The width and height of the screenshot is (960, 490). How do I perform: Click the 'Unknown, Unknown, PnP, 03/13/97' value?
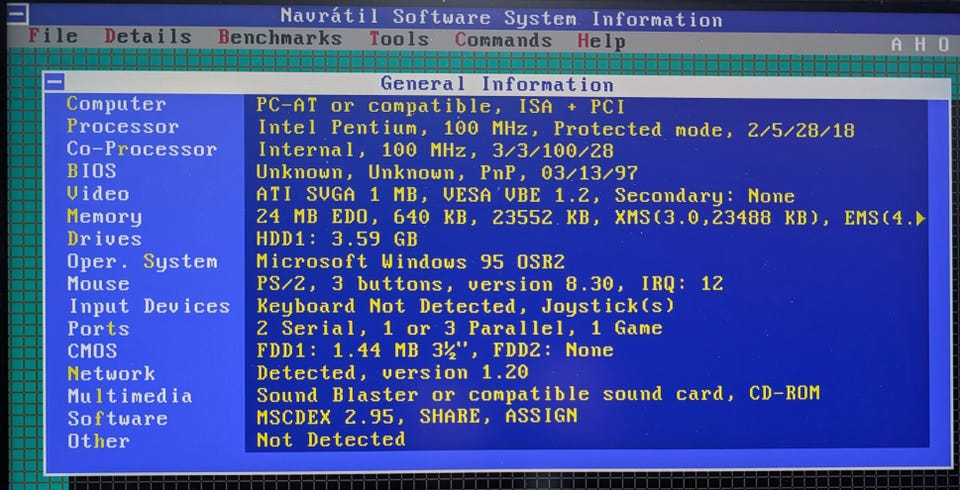[x=447, y=173]
